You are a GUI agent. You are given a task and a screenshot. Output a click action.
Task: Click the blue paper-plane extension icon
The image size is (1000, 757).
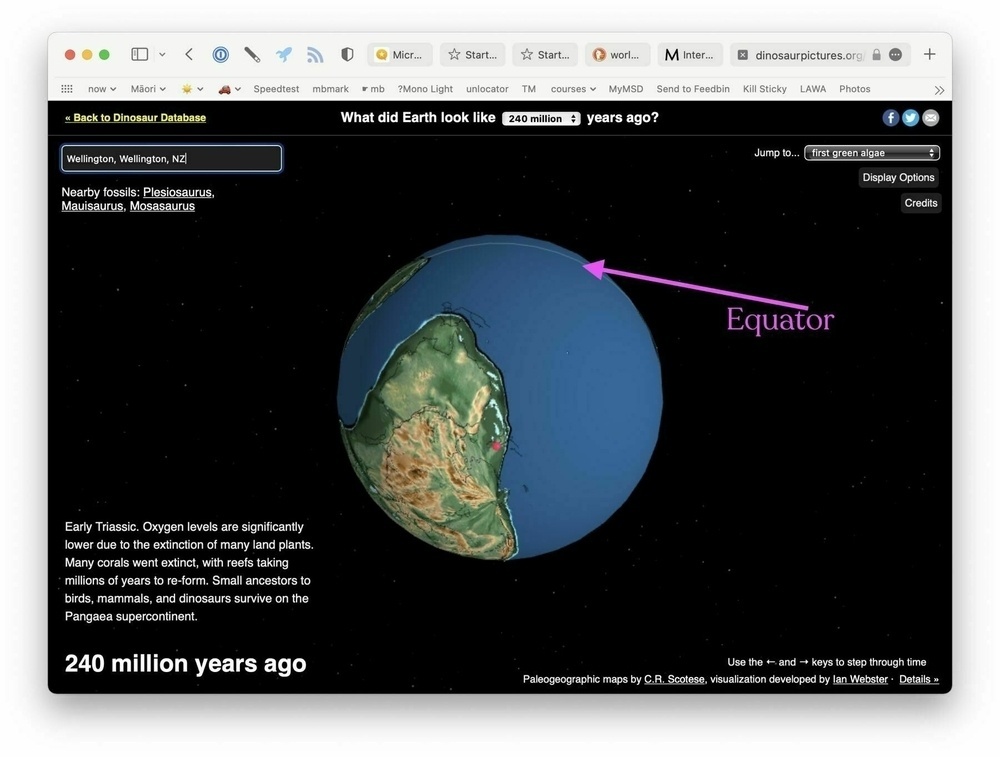coord(283,54)
